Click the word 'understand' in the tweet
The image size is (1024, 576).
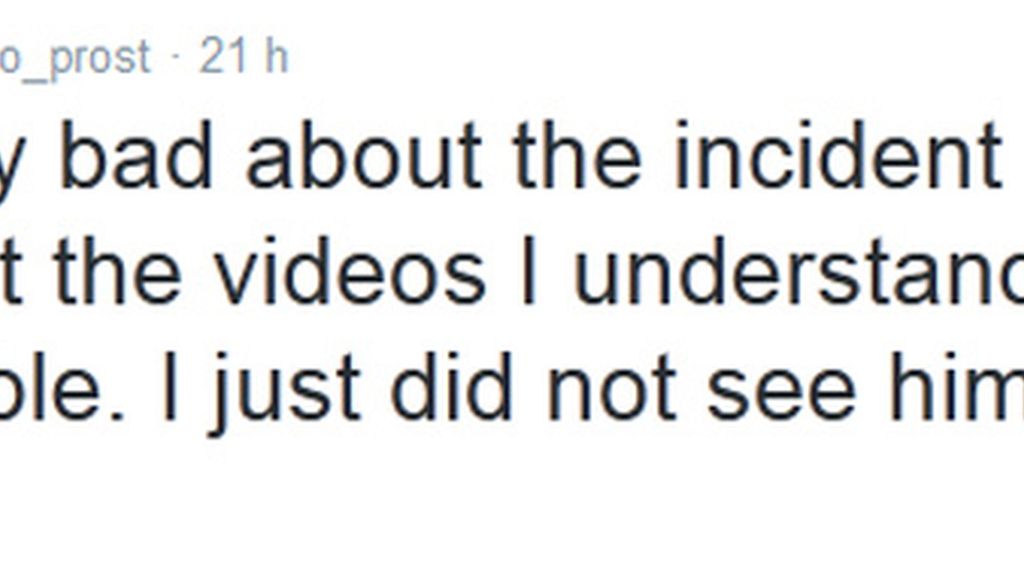(x=799, y=271)
